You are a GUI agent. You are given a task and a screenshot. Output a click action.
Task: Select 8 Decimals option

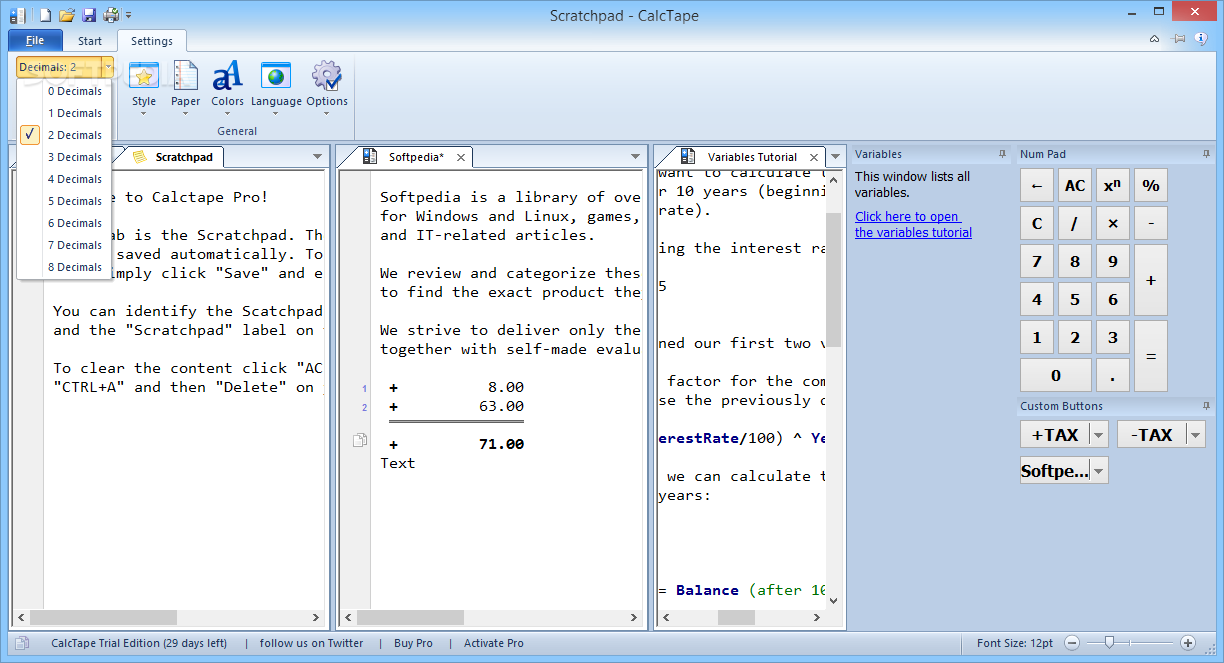[64, 267]
